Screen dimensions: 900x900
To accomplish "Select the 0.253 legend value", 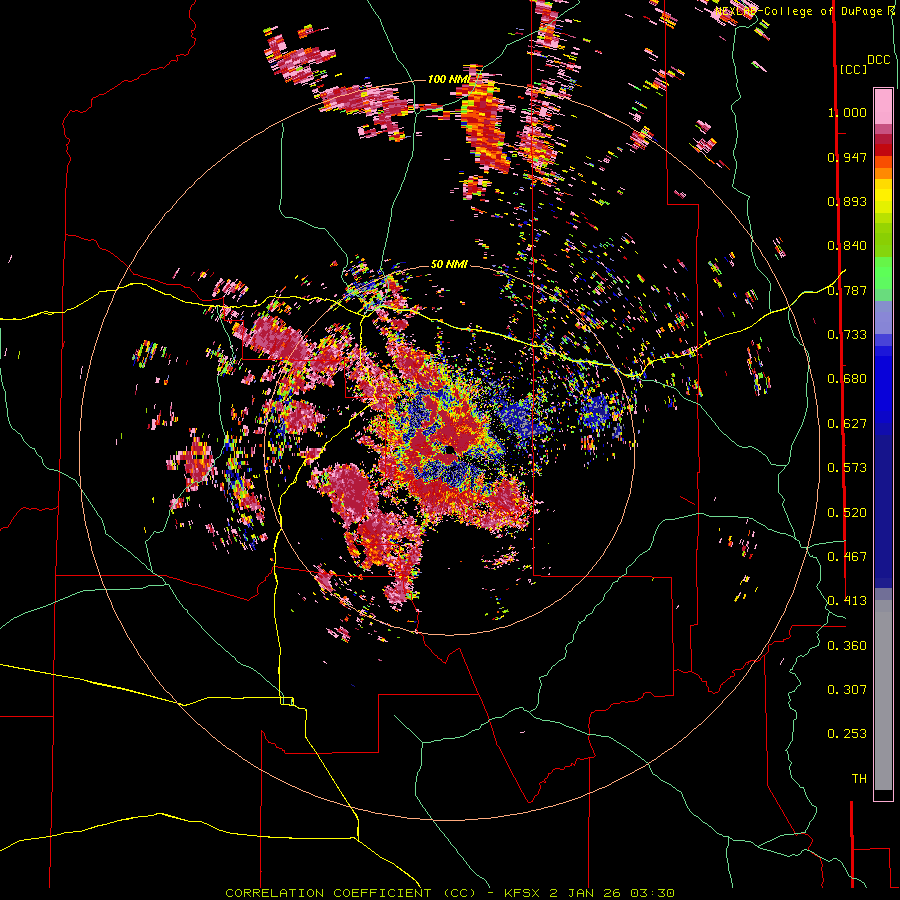I will (x=847, y=734).
